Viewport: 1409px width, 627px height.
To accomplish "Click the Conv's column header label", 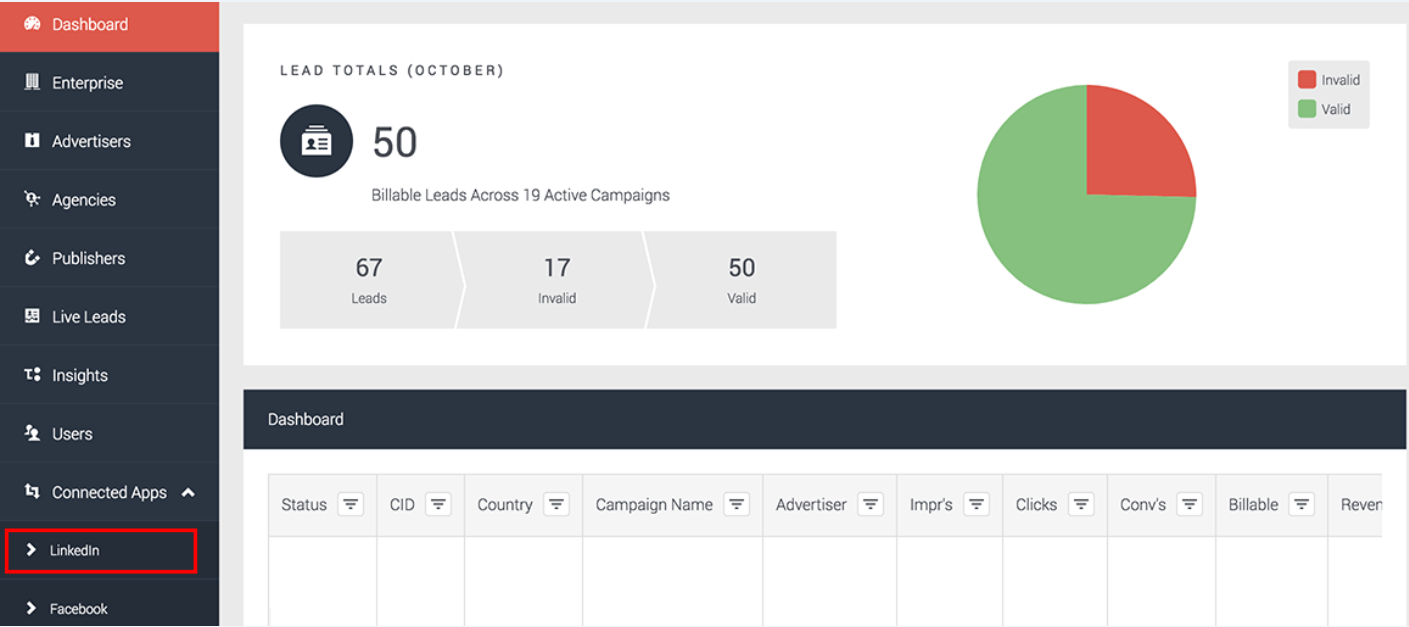I will pos(1143,505).
